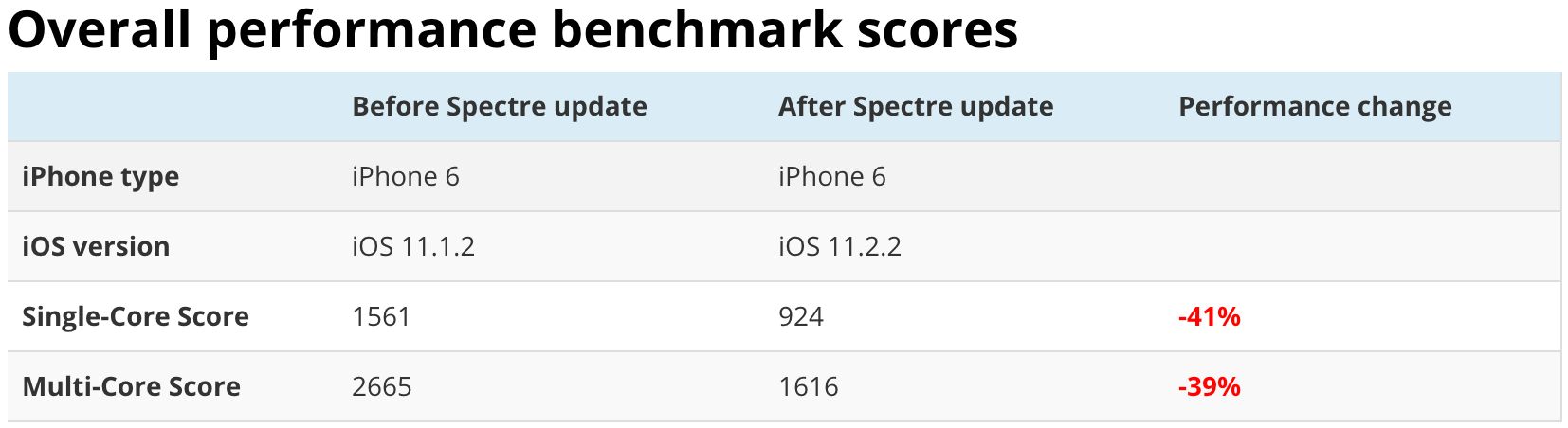Click the single-core score 1561
This screenshot has width=1568, height=428.
tap(381, 317)
